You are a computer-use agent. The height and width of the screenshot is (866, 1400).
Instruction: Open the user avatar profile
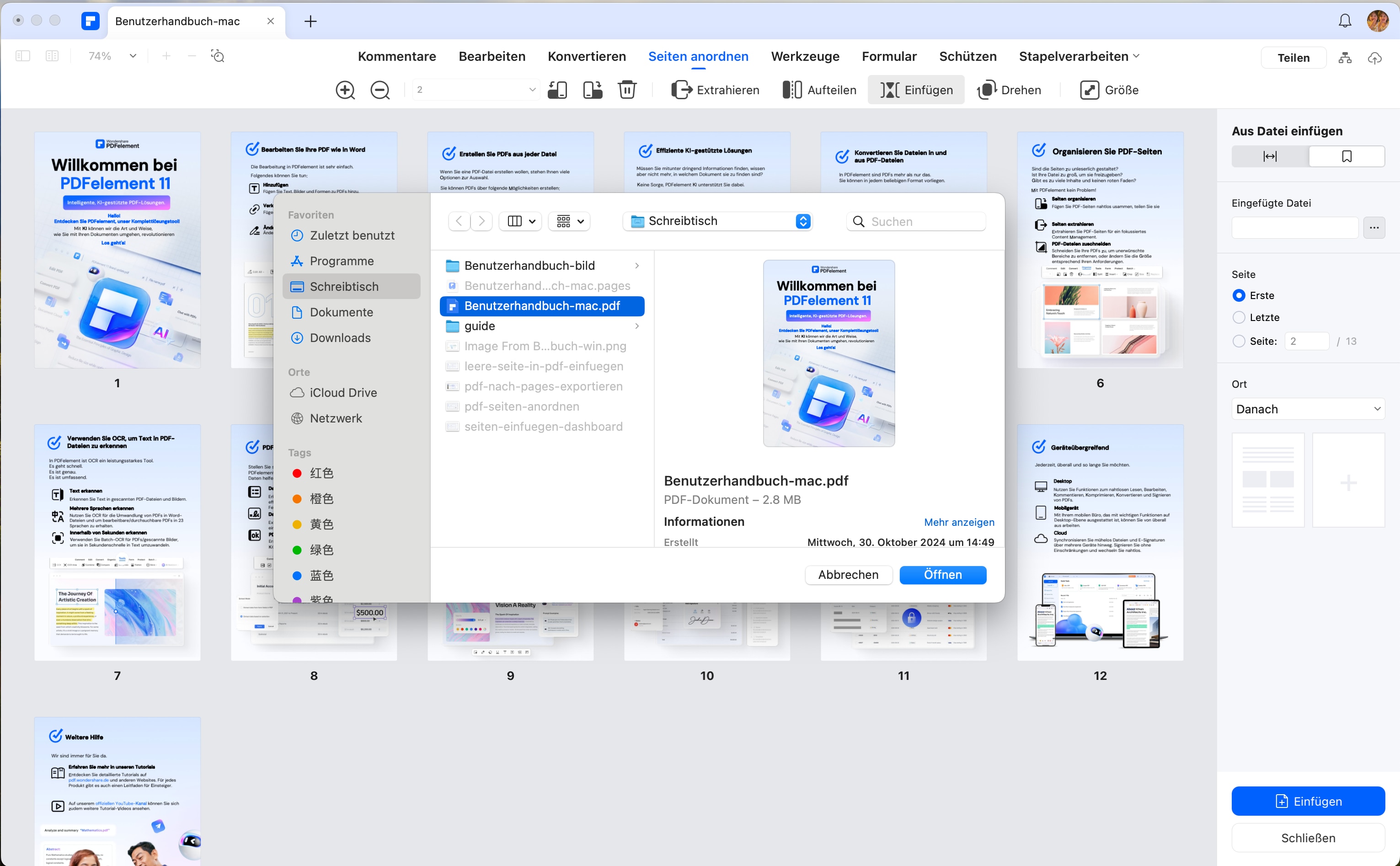coord(1377,21)
